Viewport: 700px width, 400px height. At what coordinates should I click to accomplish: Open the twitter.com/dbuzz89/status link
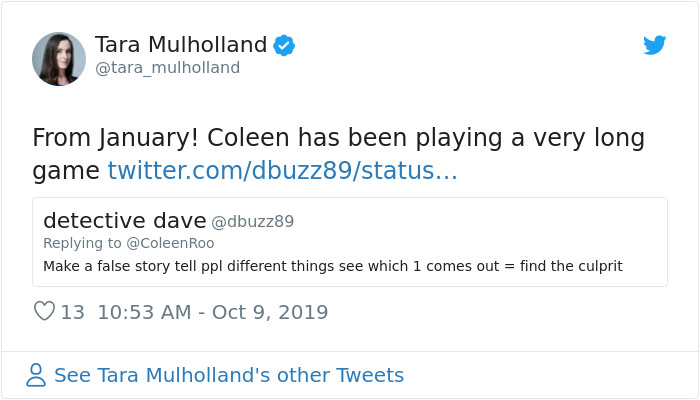coord(282,171)
